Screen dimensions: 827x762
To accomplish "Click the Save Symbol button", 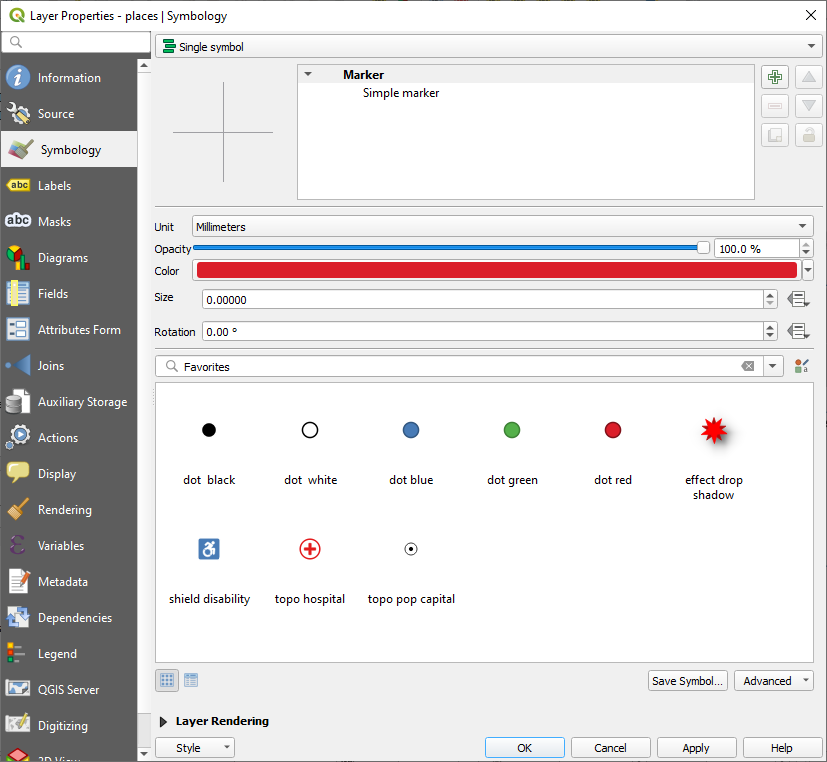I will click(x=687, y=681).
